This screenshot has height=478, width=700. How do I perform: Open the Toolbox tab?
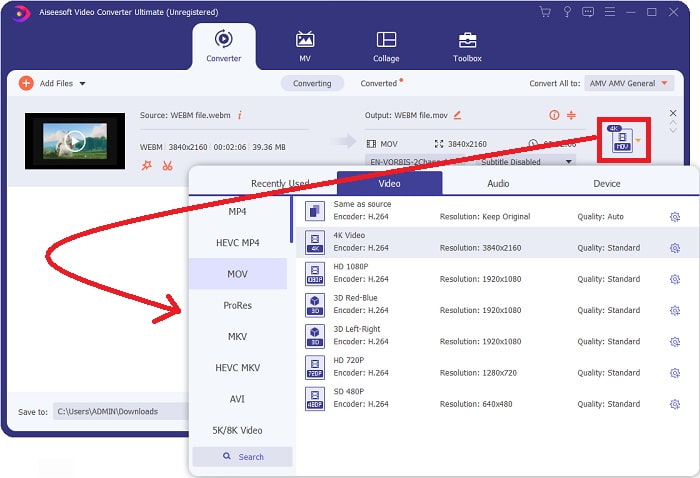[x=467, y=46]
